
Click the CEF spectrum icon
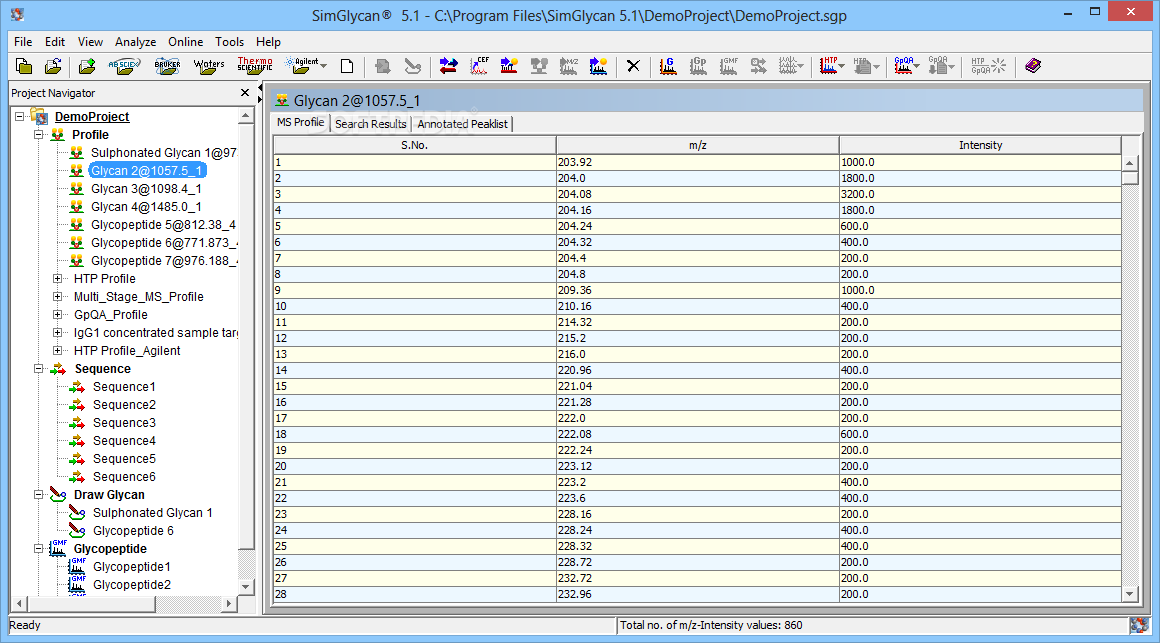[479, 67]
